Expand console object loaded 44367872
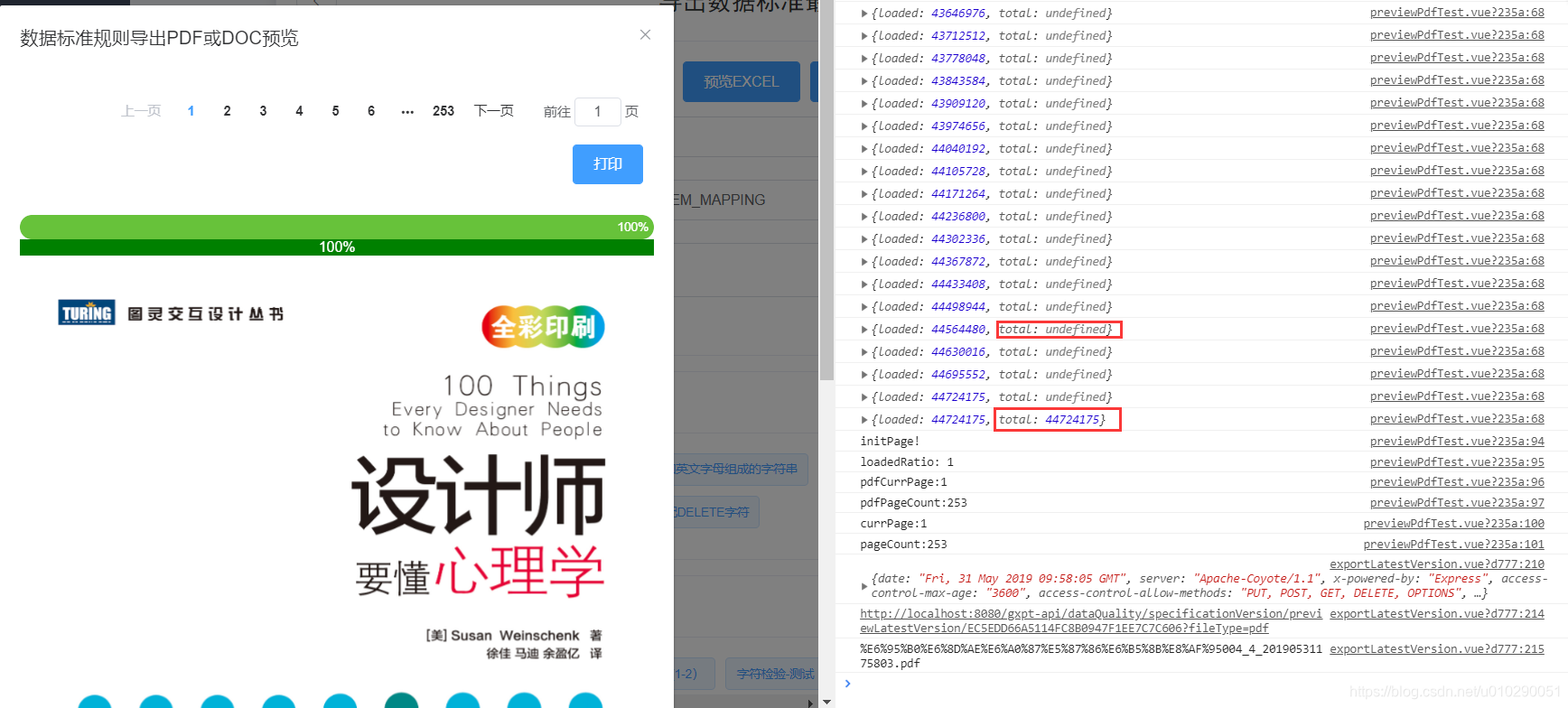 click(x=864, y=262)
